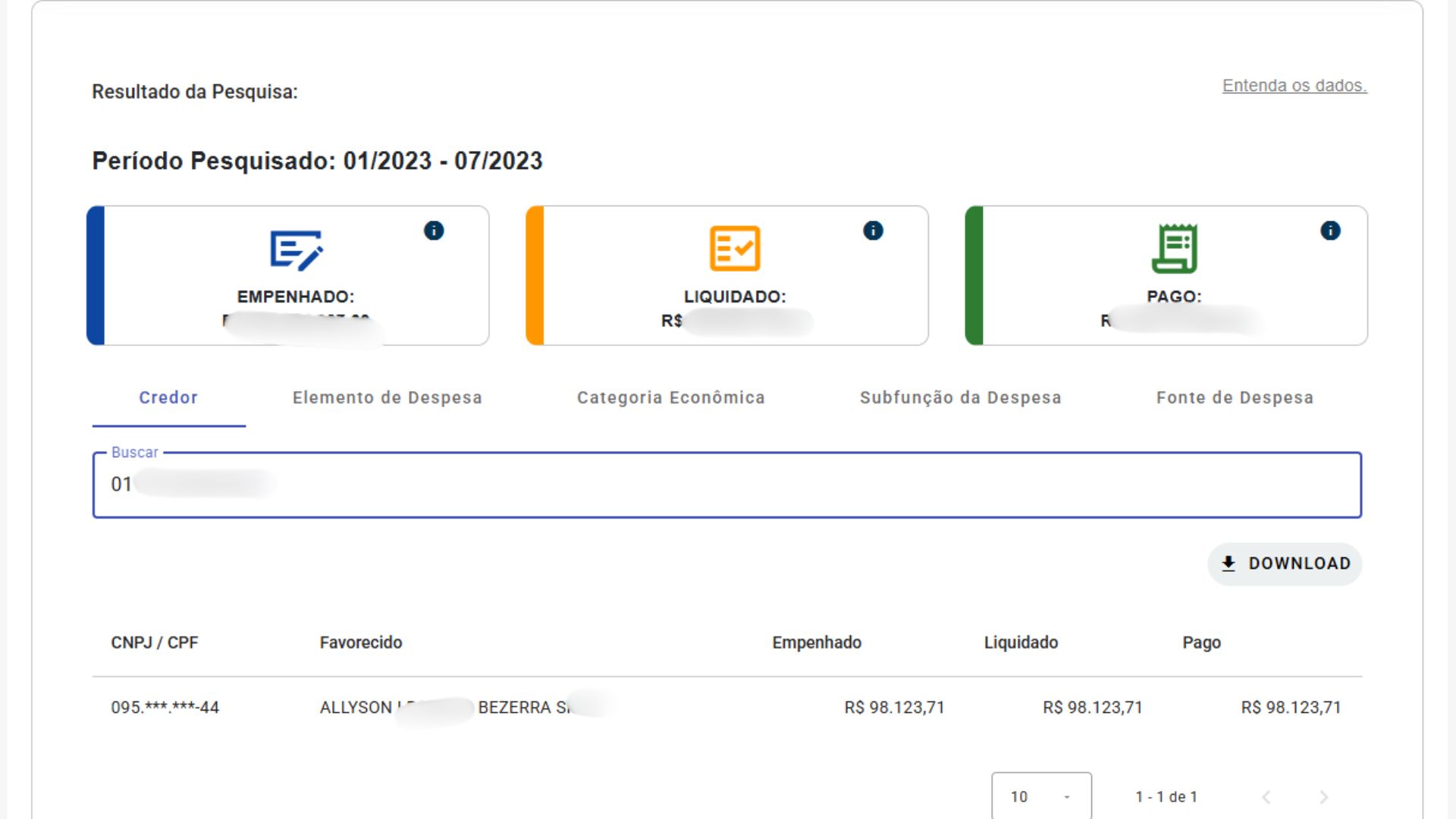Click the Empenhado column header
This screenshot has height=819, width=1456.
[817, 643]
